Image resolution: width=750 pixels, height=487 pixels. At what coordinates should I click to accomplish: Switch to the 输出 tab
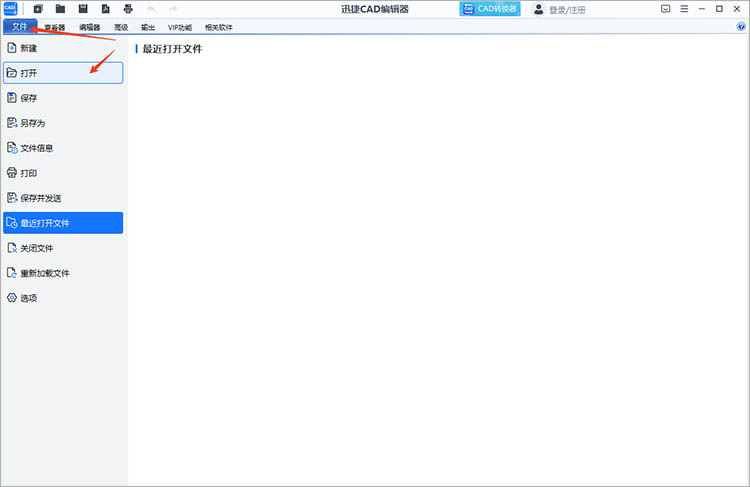click(148, 27)
